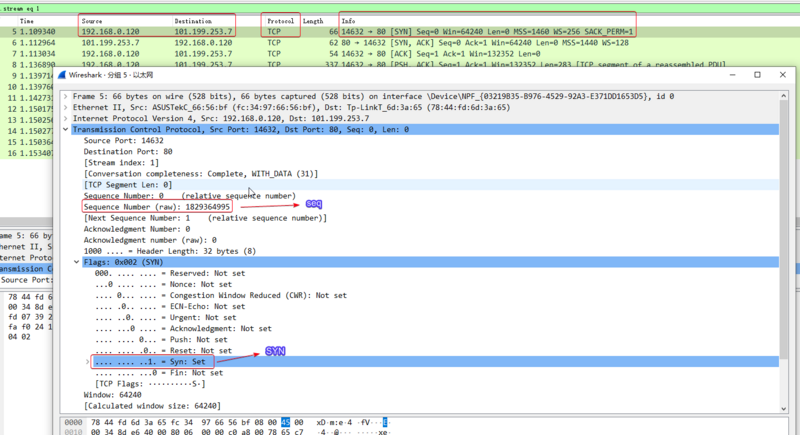Select packet 8 PSH, ACK row
The width and height of the screenshot is (800, 435).
400,64
